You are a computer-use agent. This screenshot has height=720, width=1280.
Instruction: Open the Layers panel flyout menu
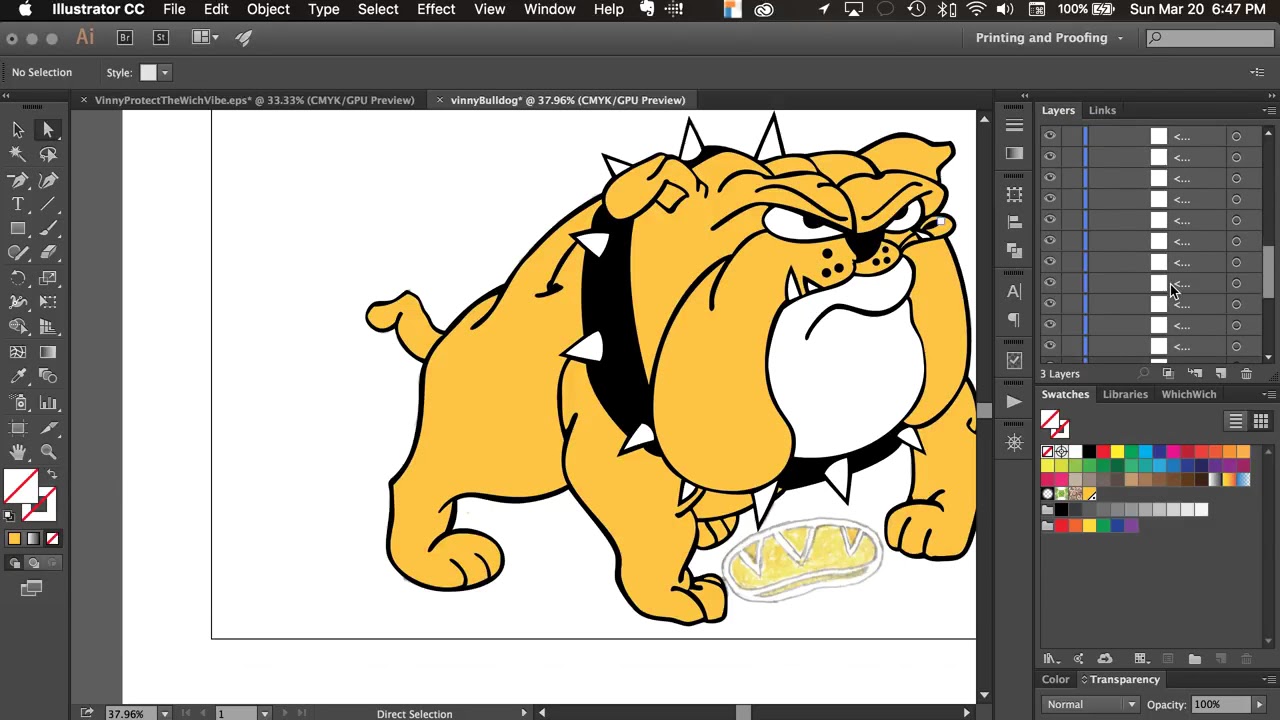tap(1267, 110)
